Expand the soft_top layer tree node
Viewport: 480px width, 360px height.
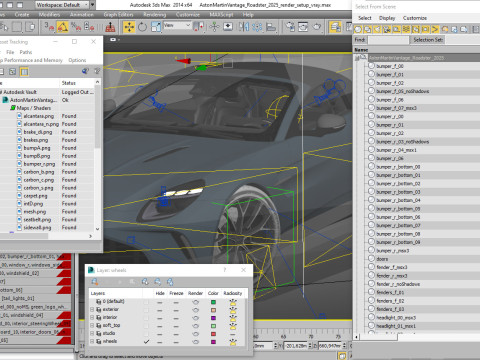coord(92,326)
